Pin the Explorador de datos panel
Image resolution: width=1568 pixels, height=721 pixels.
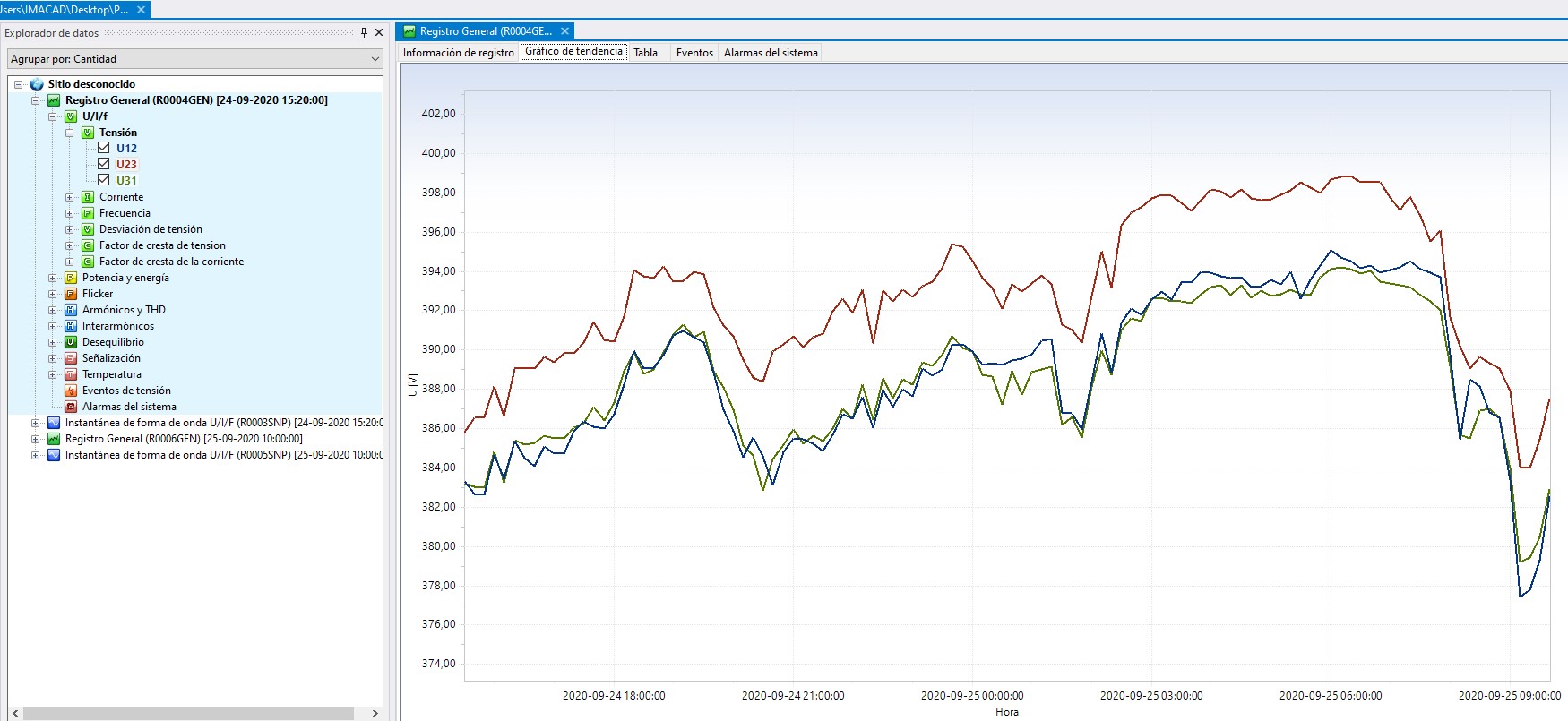point(364,32)
